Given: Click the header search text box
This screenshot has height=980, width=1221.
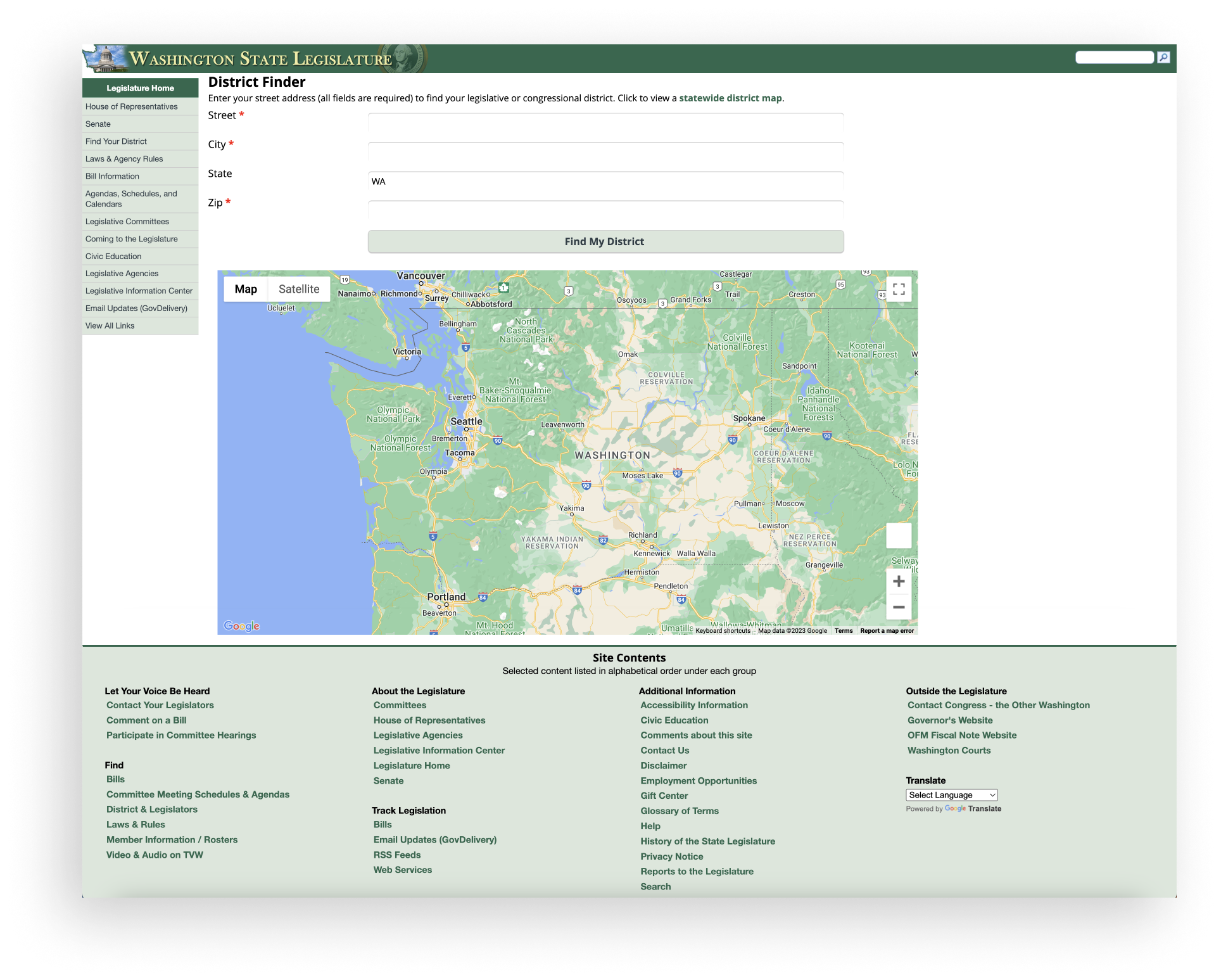Looking at the screenshot, I should [1114, 58].
